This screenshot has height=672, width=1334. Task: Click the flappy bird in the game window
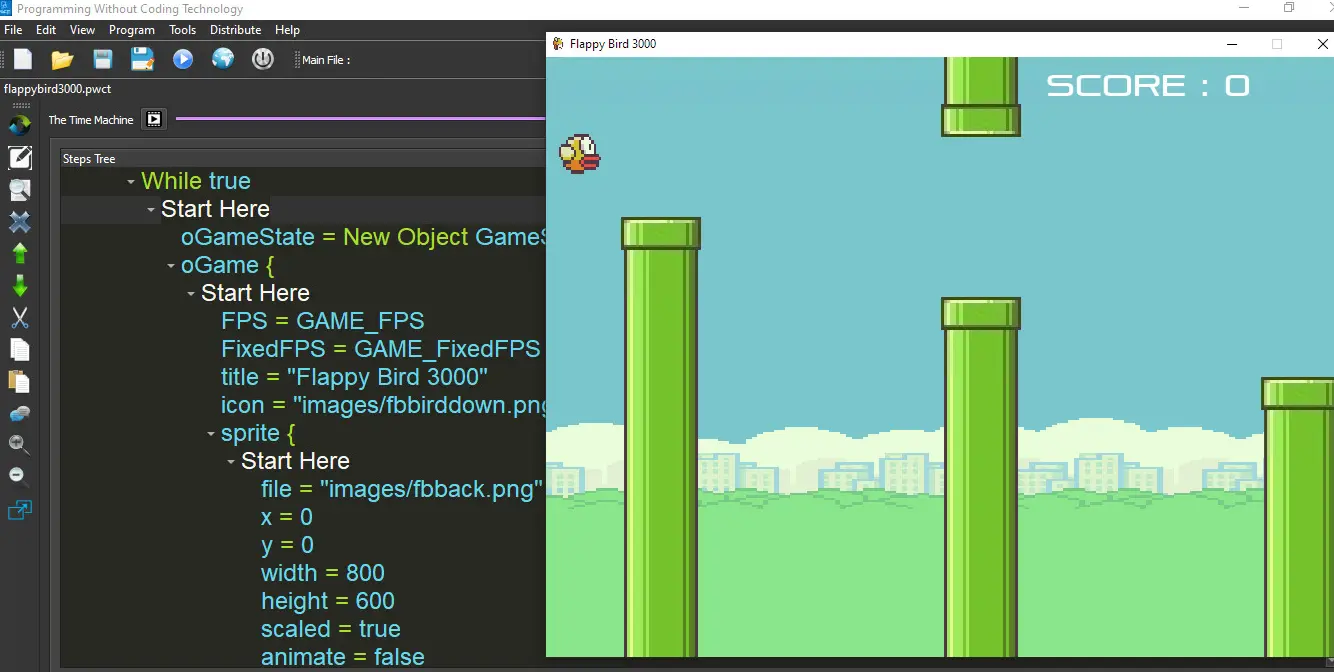pyautogui.click(x=579, y=154)
